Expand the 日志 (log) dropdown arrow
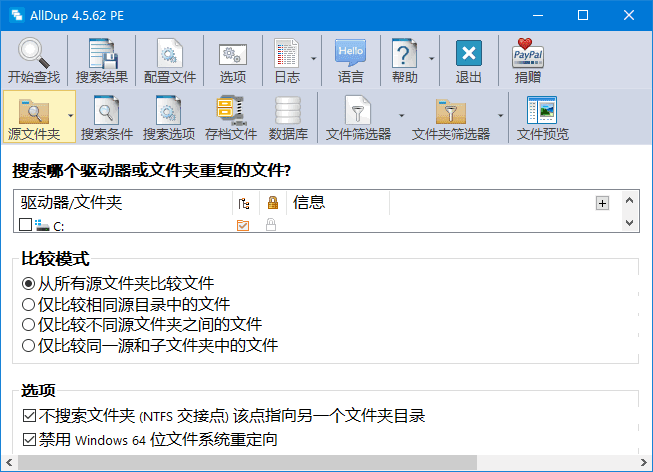Viewport: 653px width, 472px height. 313,58
